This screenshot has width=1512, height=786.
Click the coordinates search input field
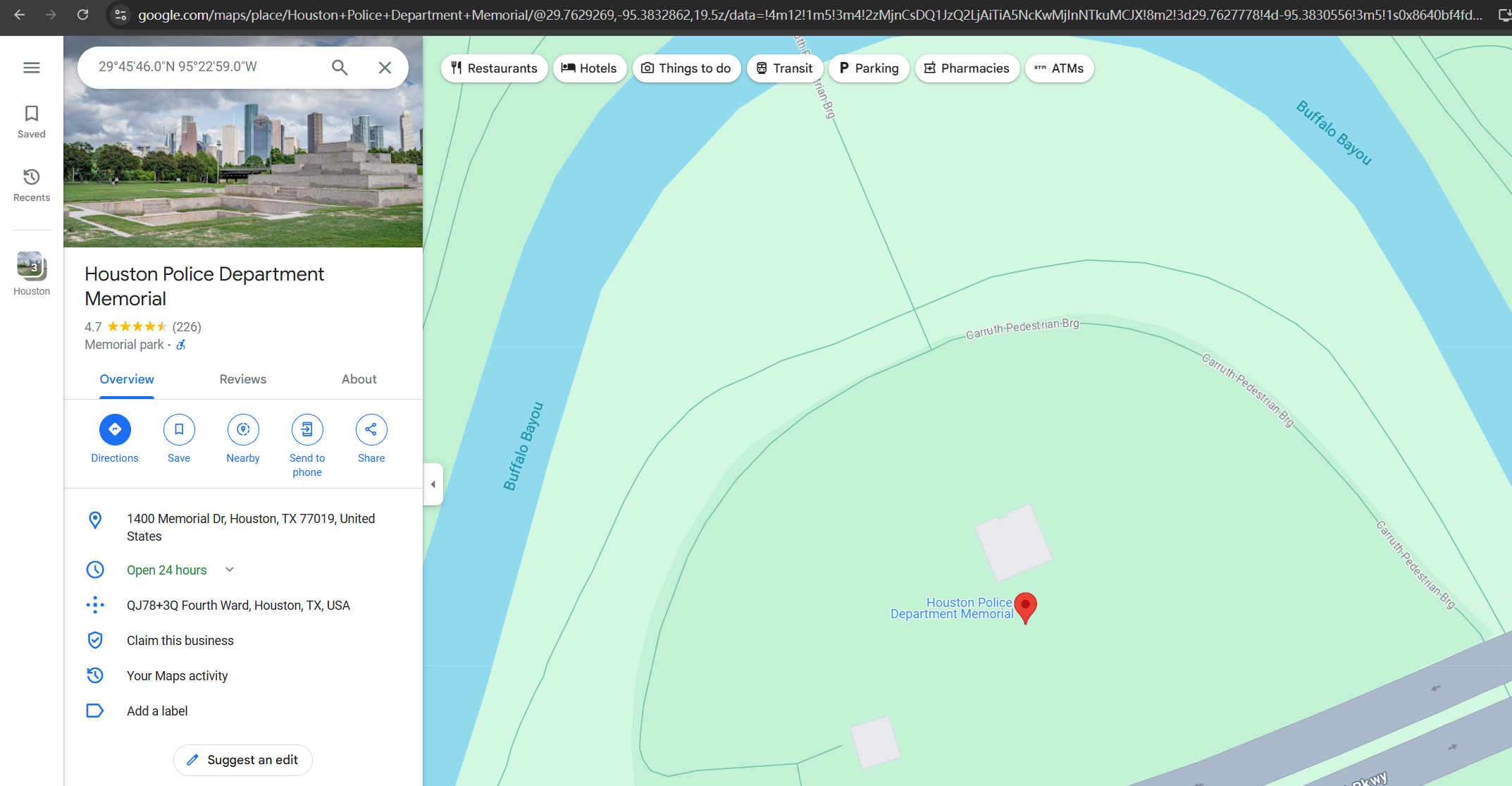click(x=204, y=67)
